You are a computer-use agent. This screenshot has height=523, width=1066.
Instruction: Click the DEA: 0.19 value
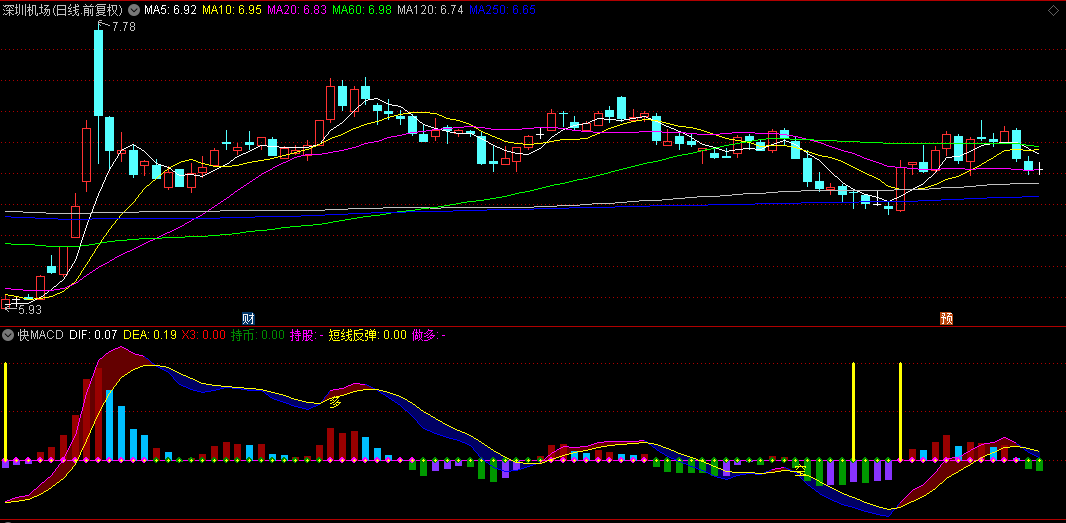(x=150, y=335)
